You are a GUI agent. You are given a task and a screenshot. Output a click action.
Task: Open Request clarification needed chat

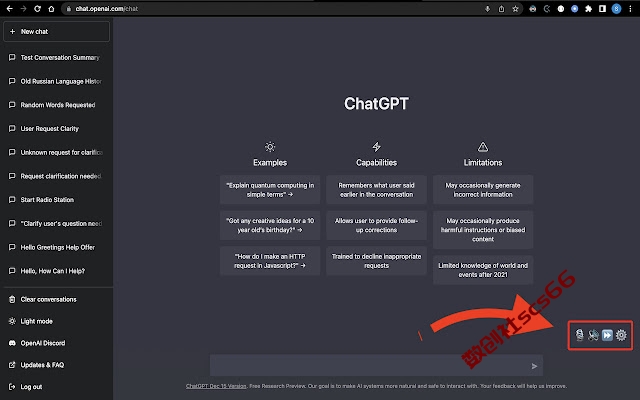tap(56, 176)
